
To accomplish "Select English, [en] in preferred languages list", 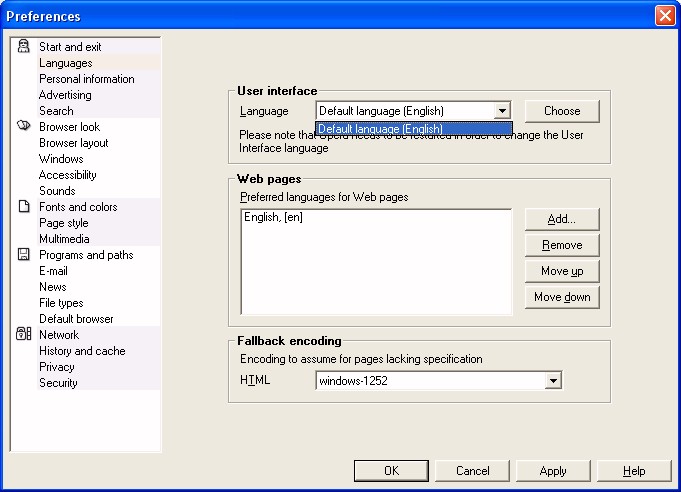I will click(x=273, y=217).
